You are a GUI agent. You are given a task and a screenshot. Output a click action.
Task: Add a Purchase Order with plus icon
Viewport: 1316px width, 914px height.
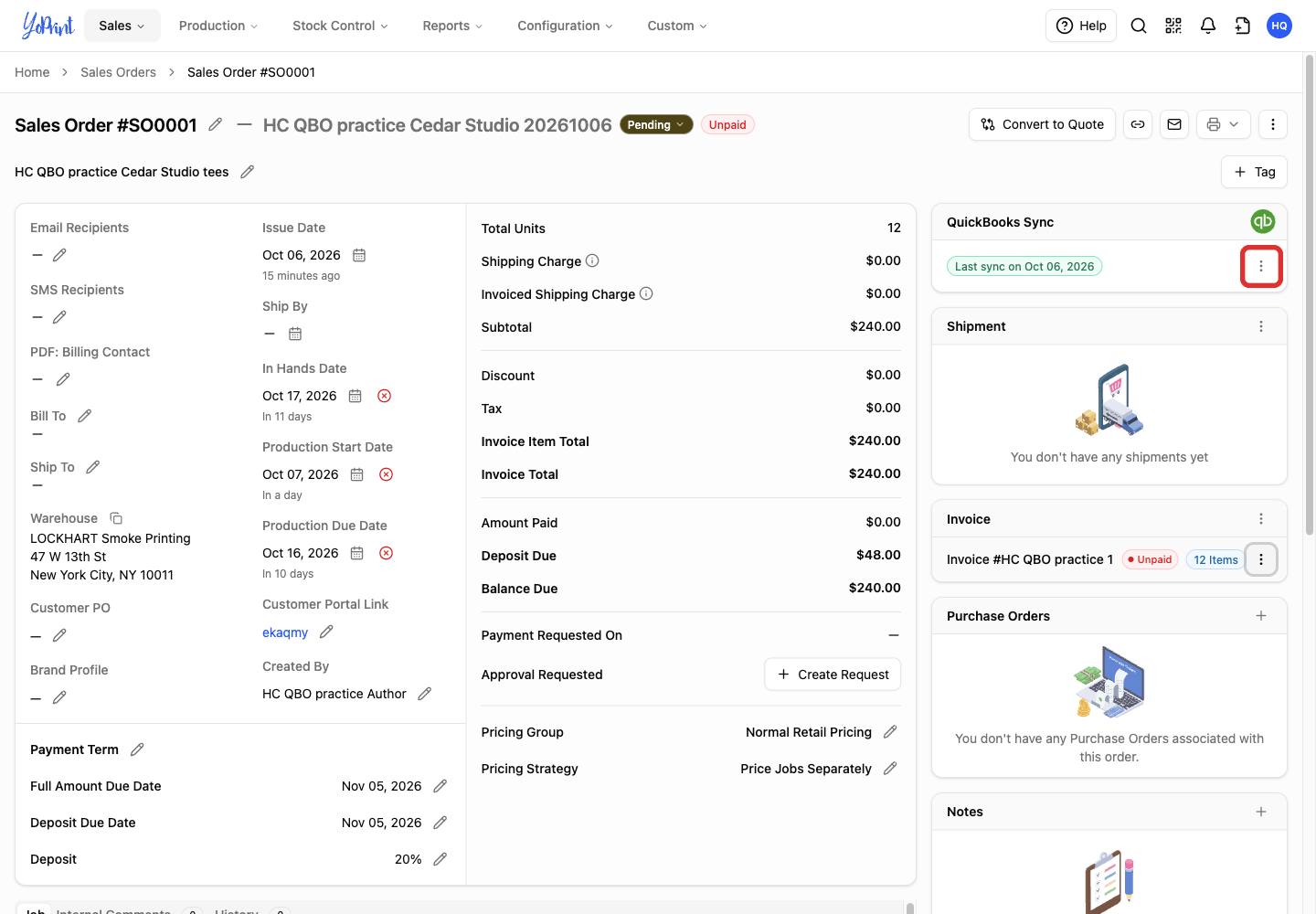1261,616
